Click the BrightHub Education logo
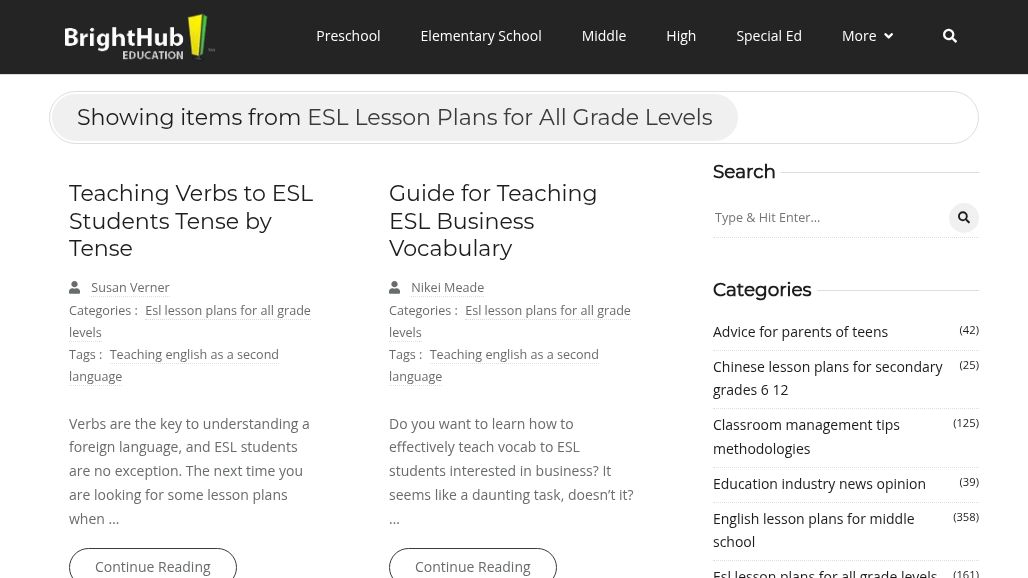Image resolution: width=1028 pixels, height=578 pixels. pos(139,37)
